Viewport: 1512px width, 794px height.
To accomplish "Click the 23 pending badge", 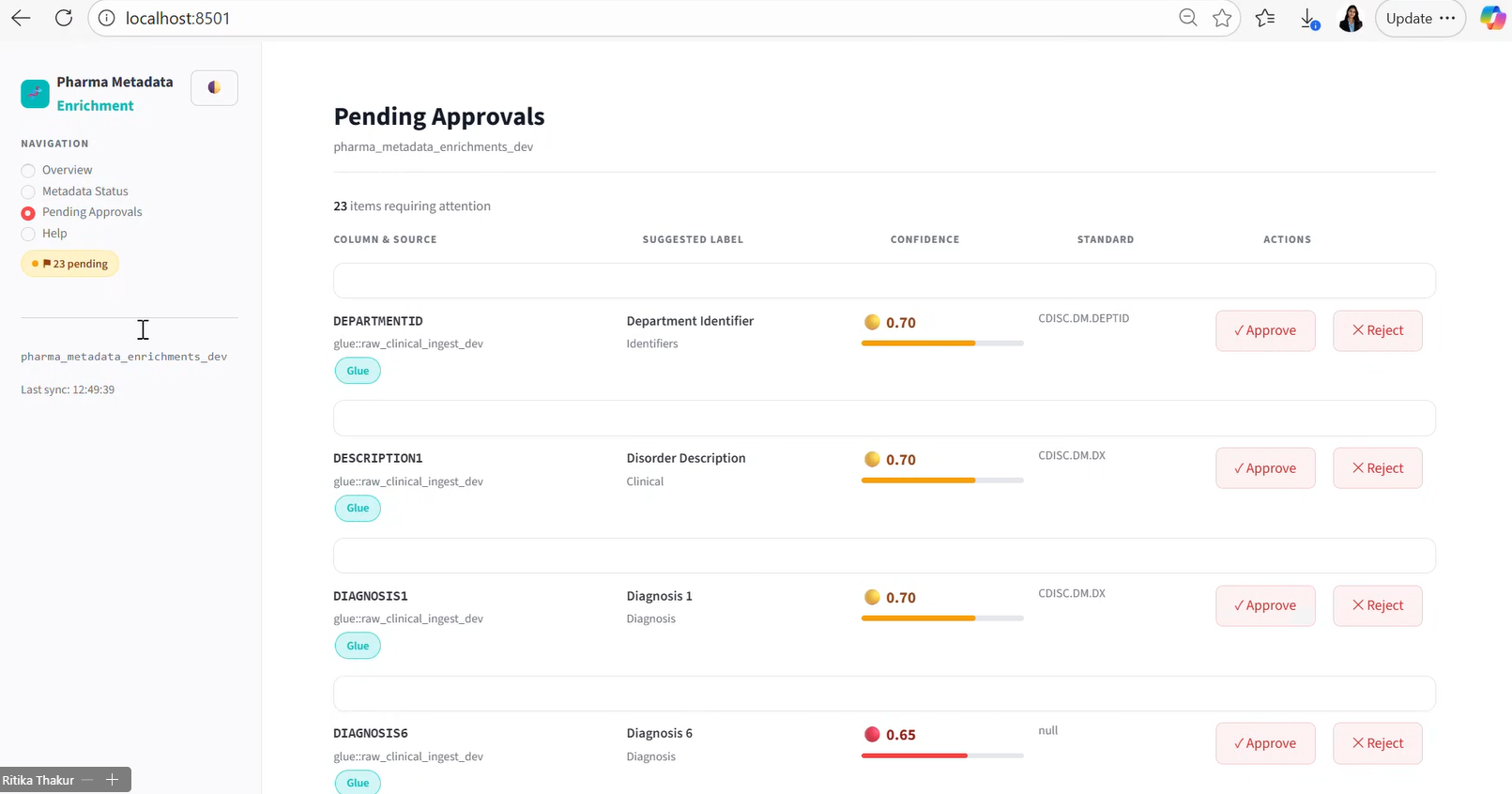I will (70, 264).
